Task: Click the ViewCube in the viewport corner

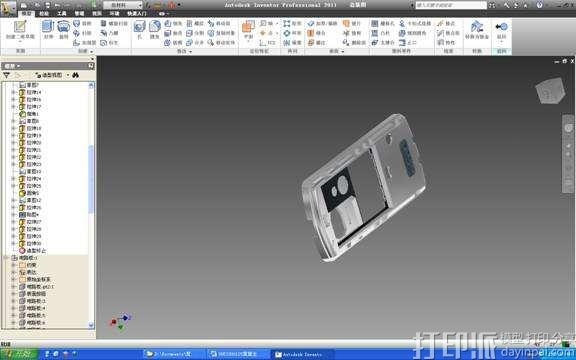Action: 550,90
